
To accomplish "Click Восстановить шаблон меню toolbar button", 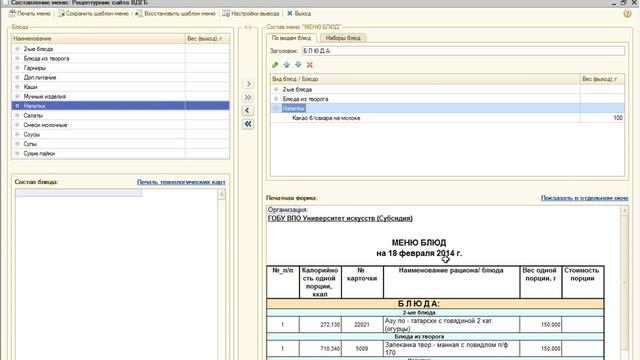I will click(176, 13).
